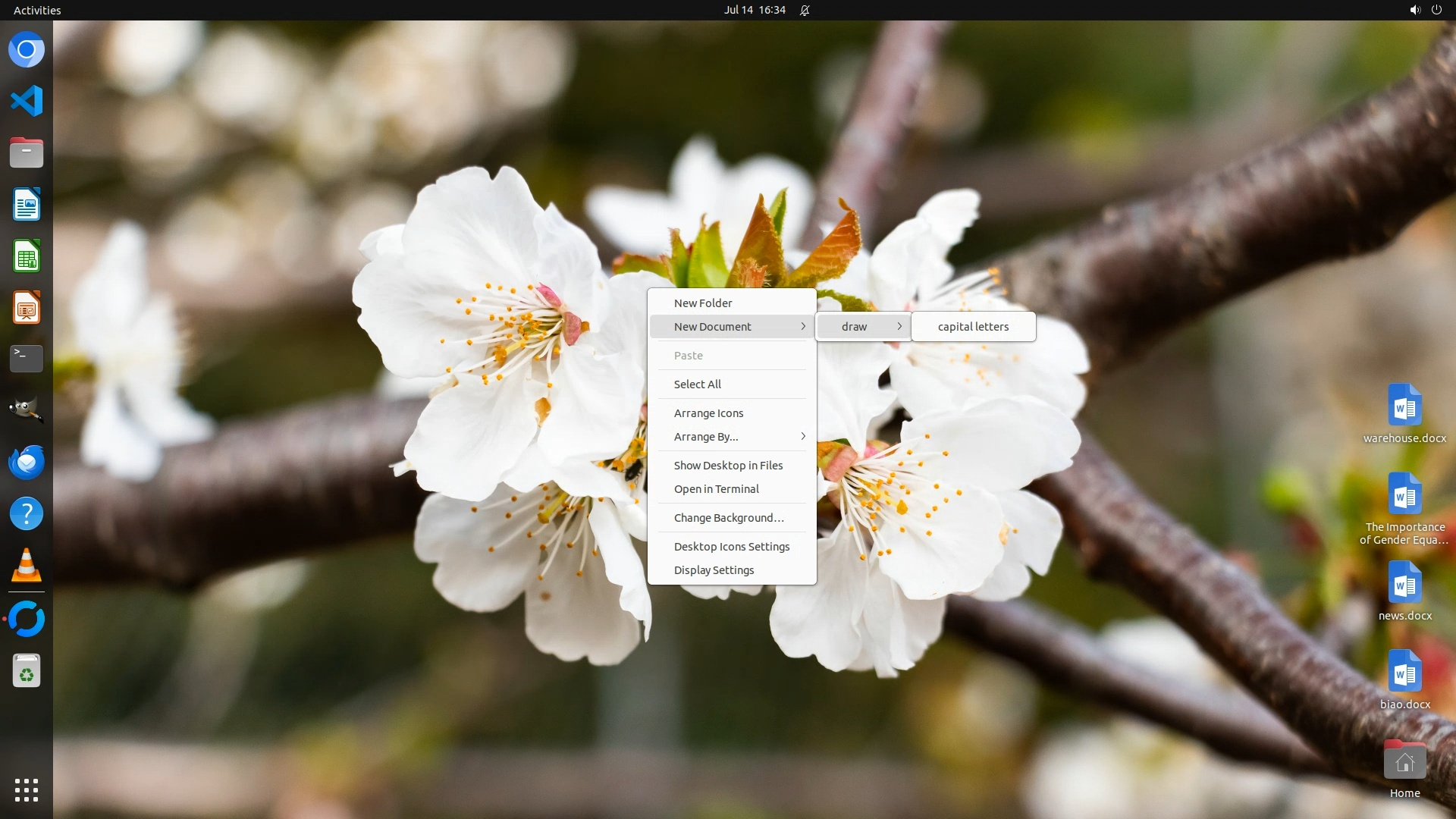Open LibreOffice Calc spreadsheet icon
Screen dimensions: 1456x819
point(27,256)
